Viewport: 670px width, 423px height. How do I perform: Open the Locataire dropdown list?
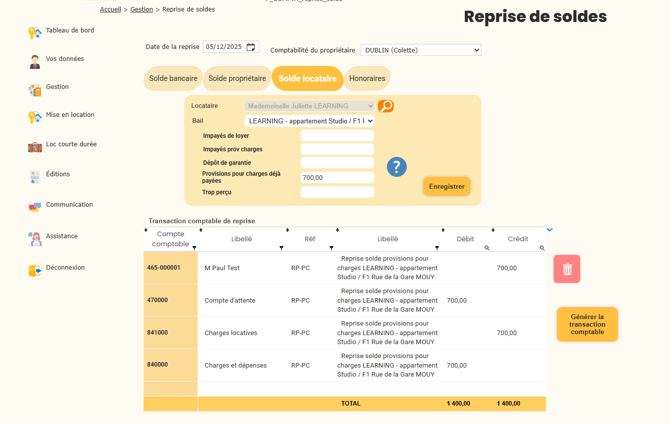coord(310,106)
